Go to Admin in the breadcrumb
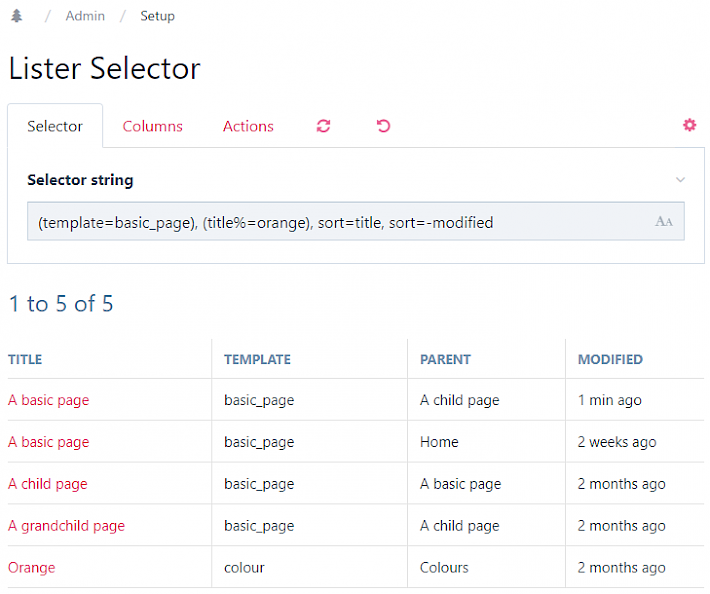Screen dimensions: 710x594 click(x=85, y=16)
